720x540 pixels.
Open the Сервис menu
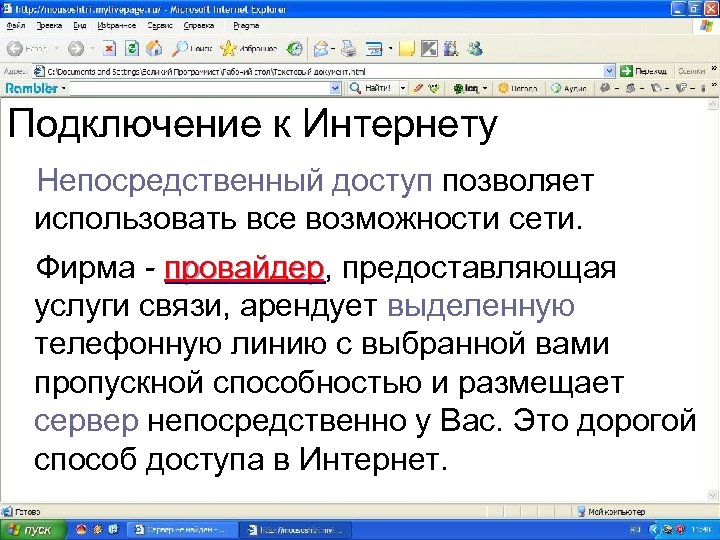(160, 26)
